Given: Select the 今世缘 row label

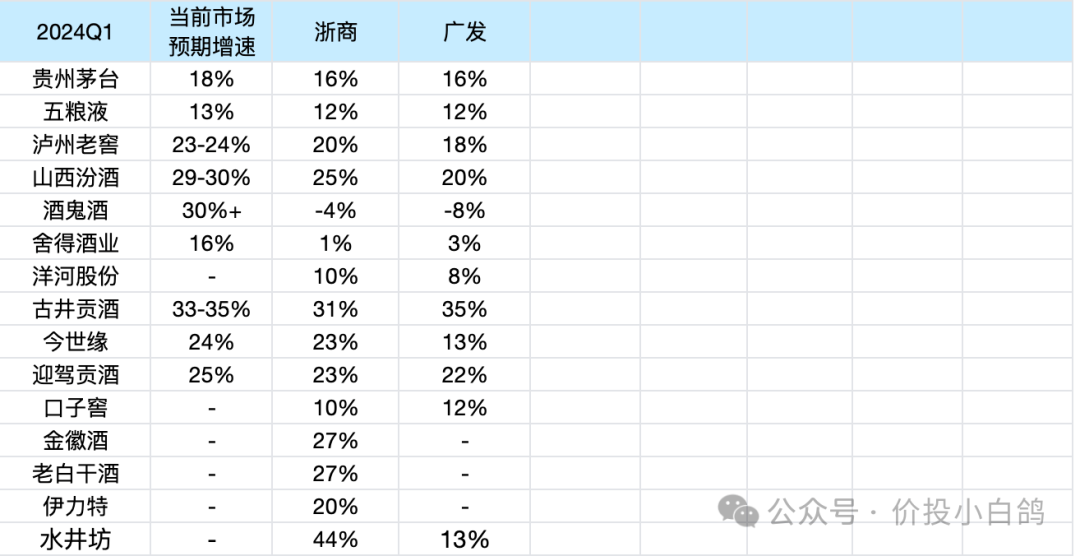Looking at the screenshot, I should [75, 342].
